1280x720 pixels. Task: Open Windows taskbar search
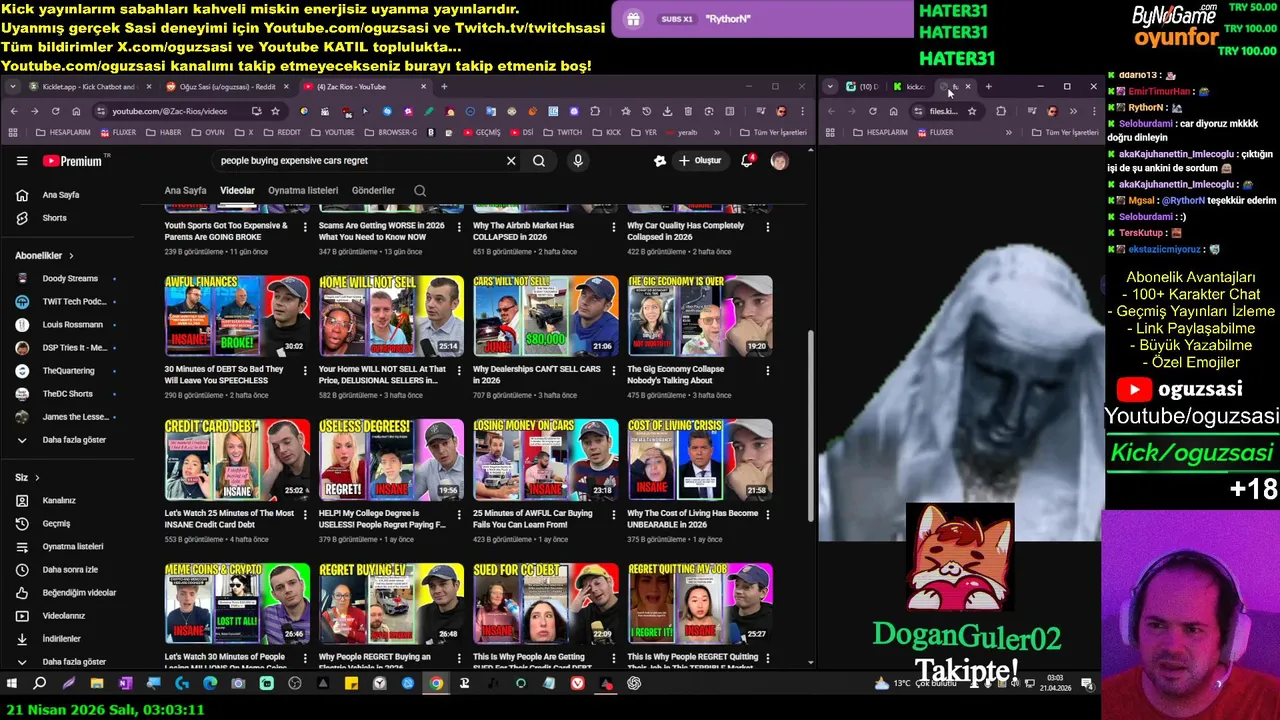click(39, 684)
